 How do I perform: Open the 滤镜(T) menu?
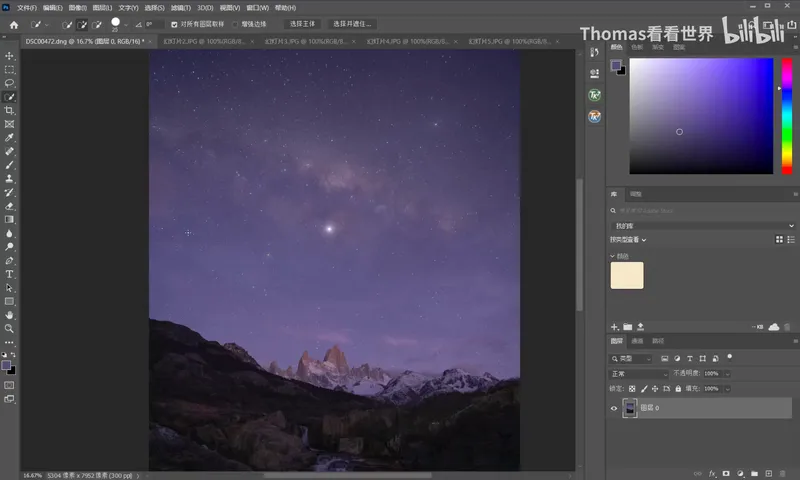pos(181,8)
